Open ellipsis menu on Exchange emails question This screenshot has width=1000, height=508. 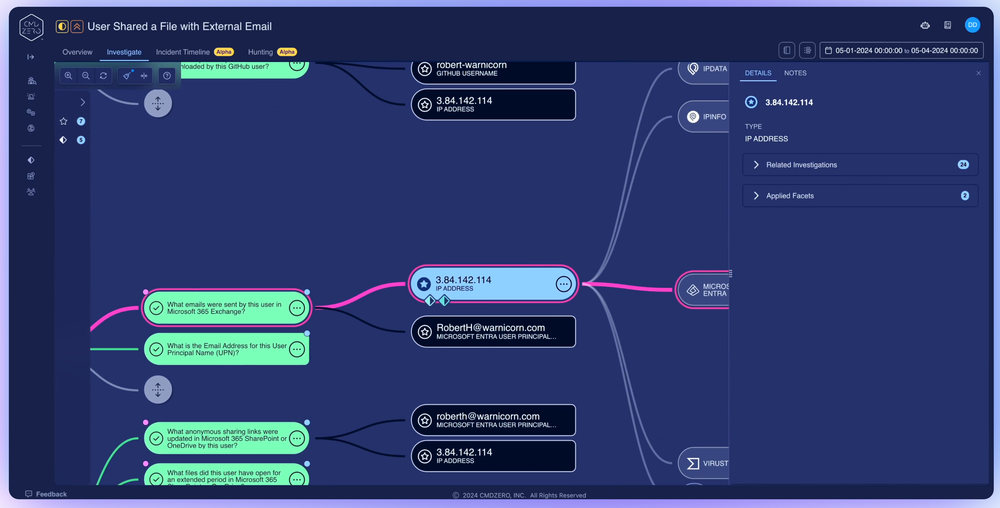(x=297, y=308)
